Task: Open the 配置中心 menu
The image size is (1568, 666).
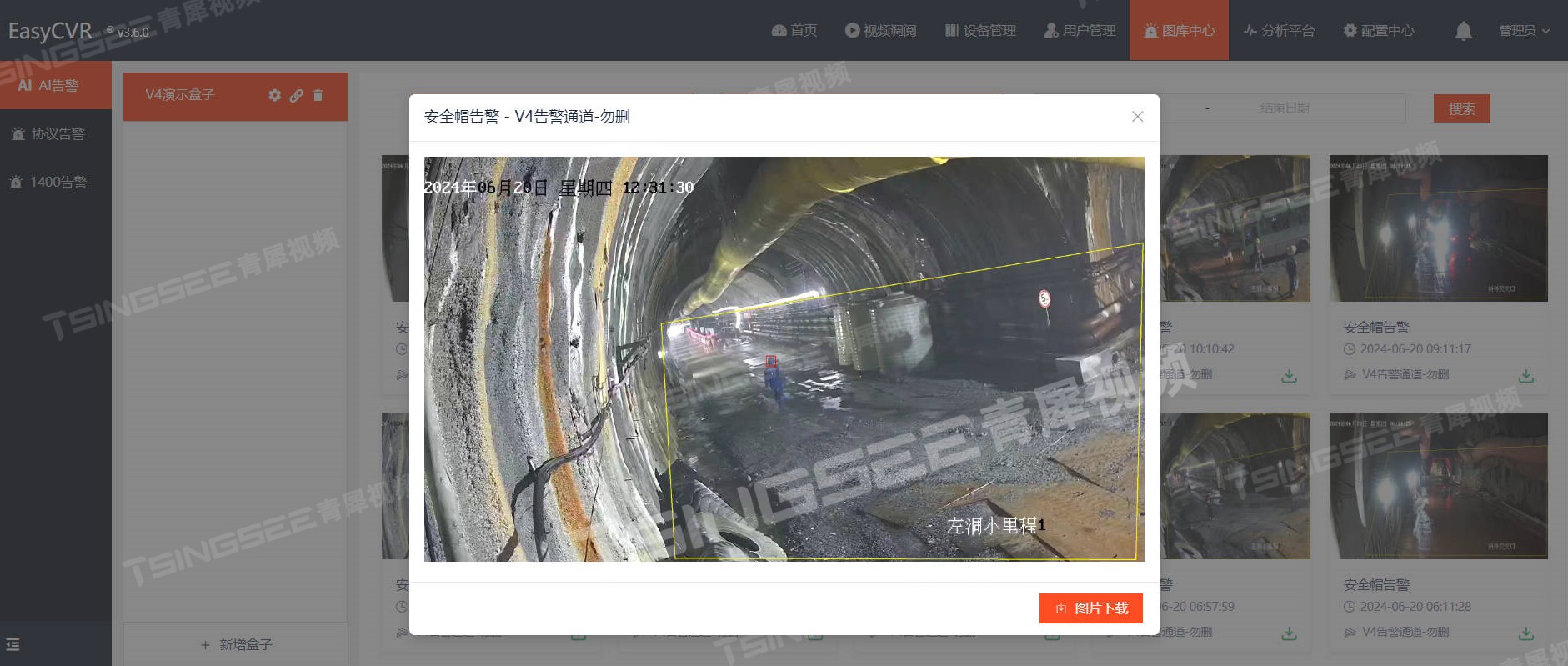Action: point(1379,30)
